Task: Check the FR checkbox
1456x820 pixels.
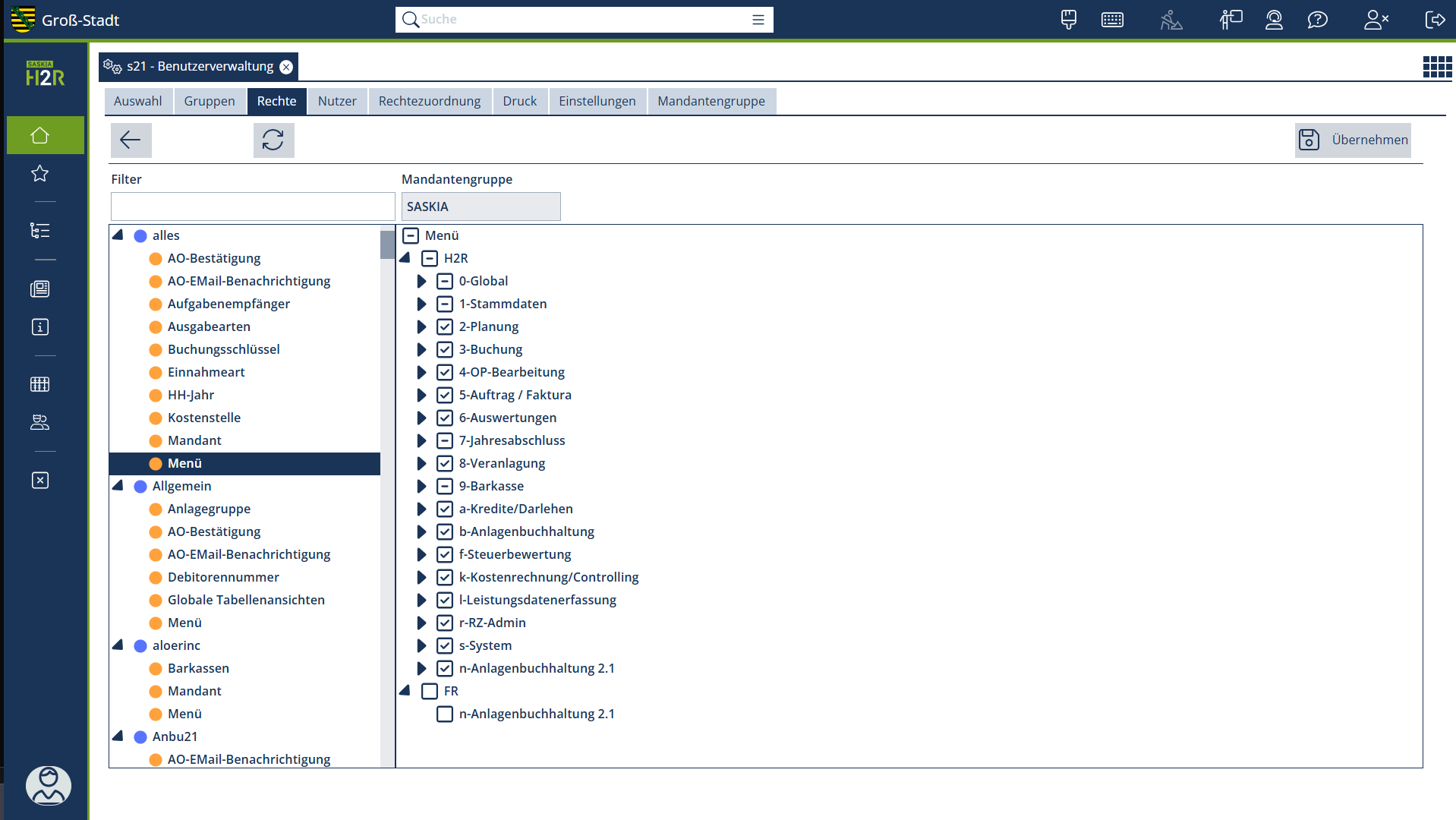Action: click(430, 691)
